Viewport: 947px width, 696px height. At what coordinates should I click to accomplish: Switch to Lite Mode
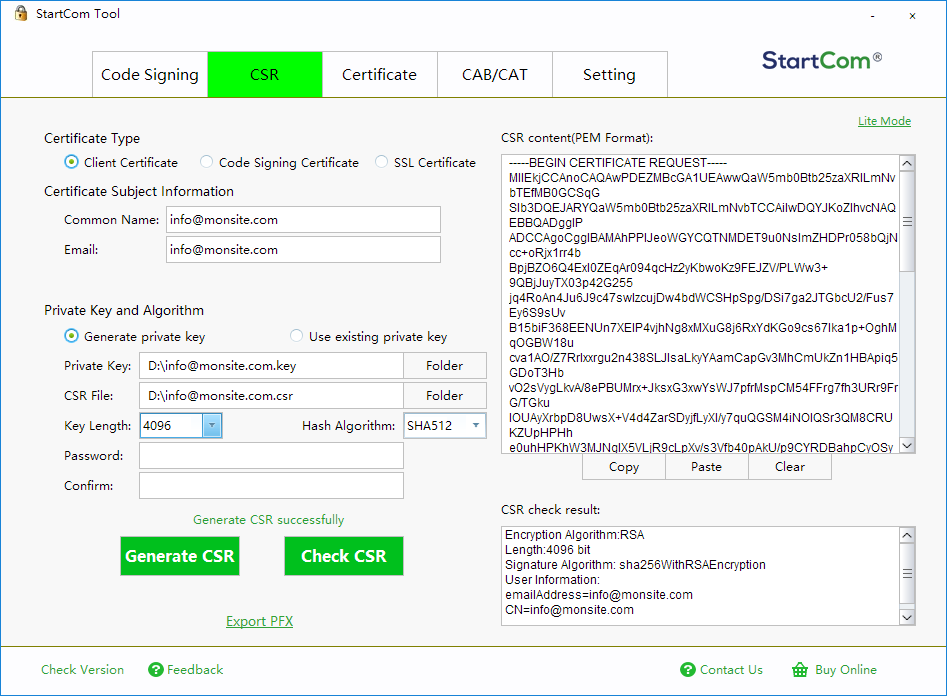click(x=884, y=121)
